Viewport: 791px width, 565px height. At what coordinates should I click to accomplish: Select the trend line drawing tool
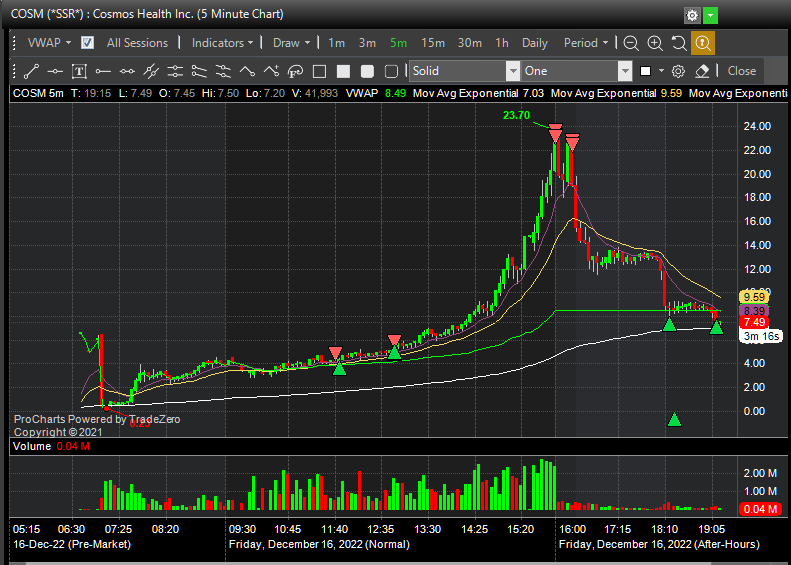point(31,71)
